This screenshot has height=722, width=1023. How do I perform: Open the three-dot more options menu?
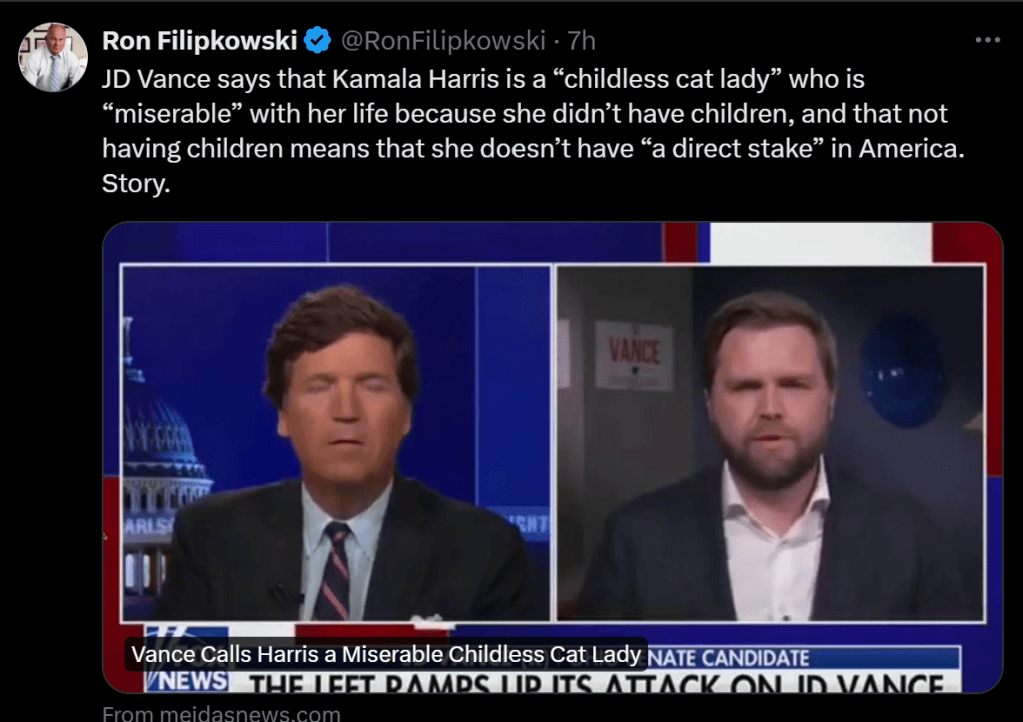point(988,40)
